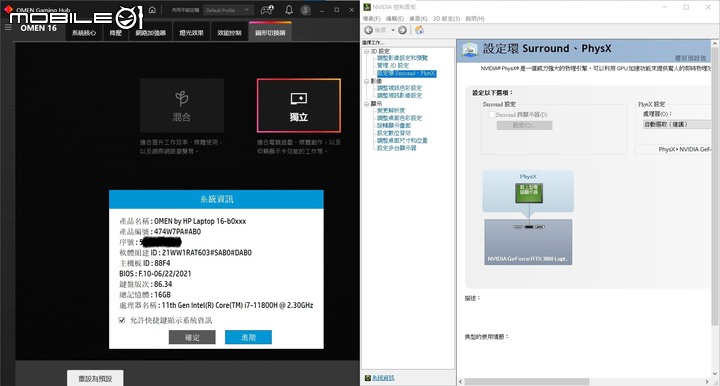Click the BIOS : F.10-06/22/2021 text

(x=155, y=274)
